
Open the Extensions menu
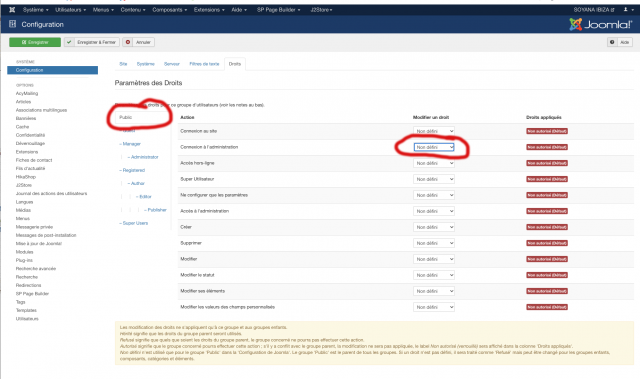209,9
